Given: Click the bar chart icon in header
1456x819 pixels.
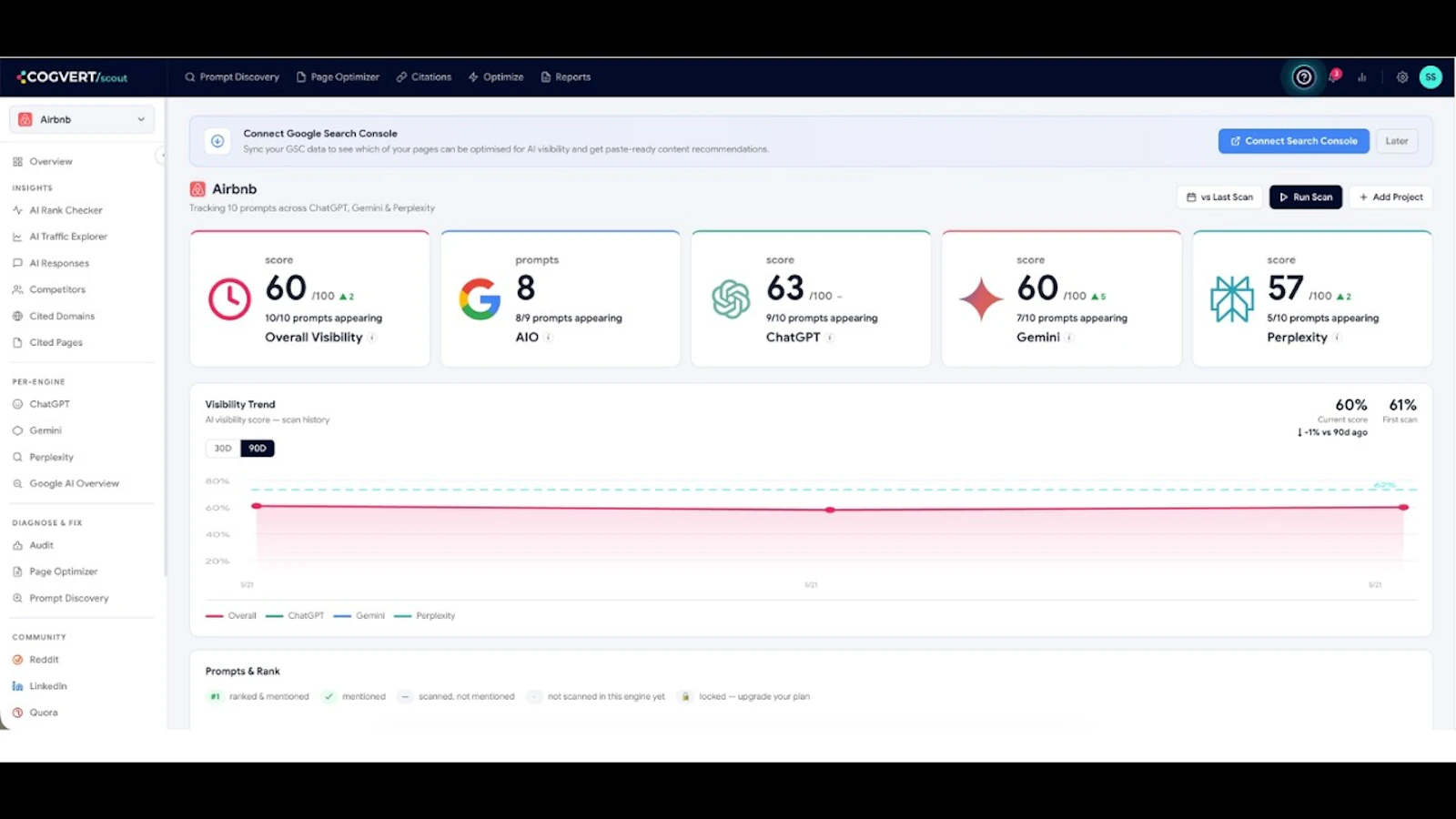Looking at the screenshot, I should (1362, 77).
